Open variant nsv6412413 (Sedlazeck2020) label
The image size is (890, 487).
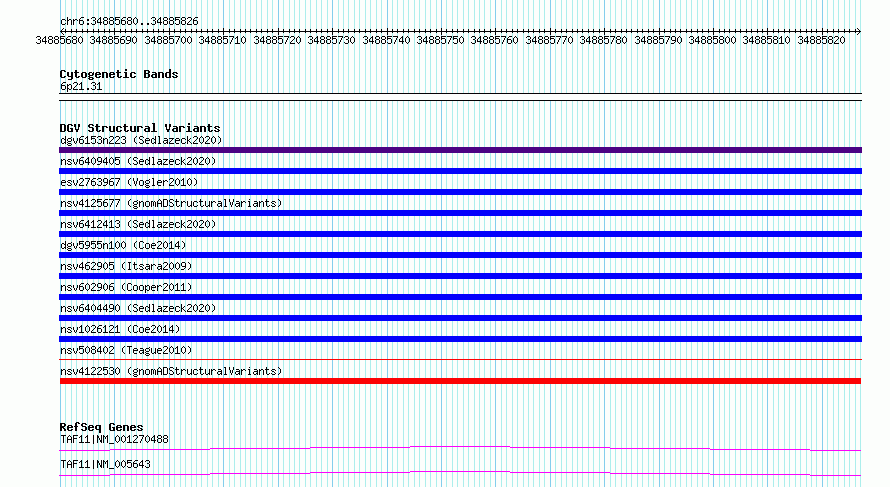point(138,224)
